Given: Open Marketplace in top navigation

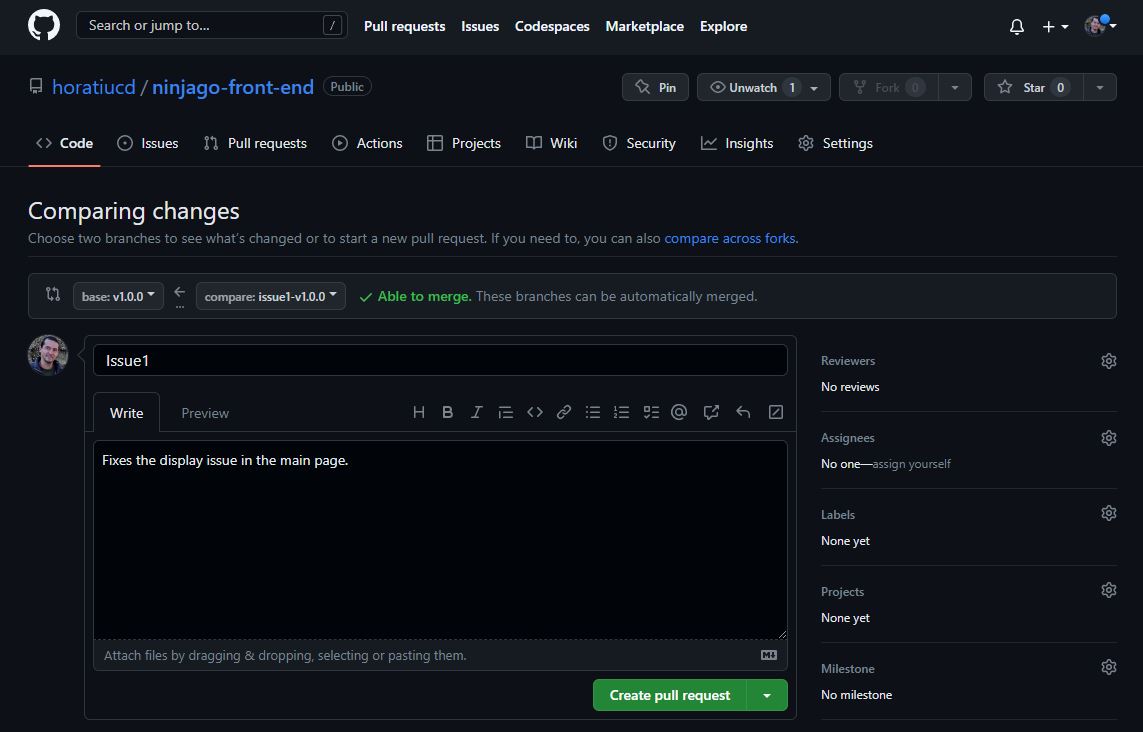Looking at the screenshot, I should (644, 26).
